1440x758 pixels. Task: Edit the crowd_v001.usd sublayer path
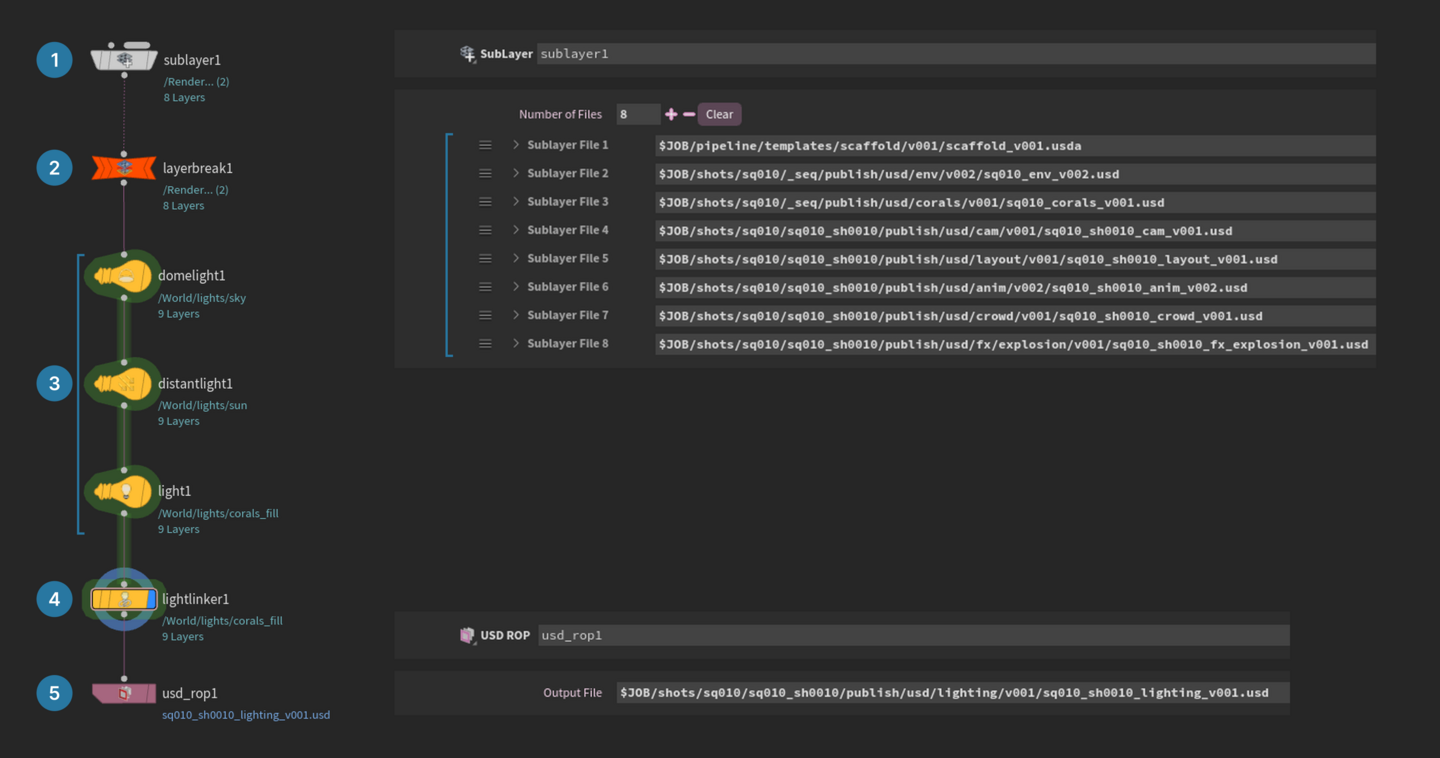(x=1015, y=316)
